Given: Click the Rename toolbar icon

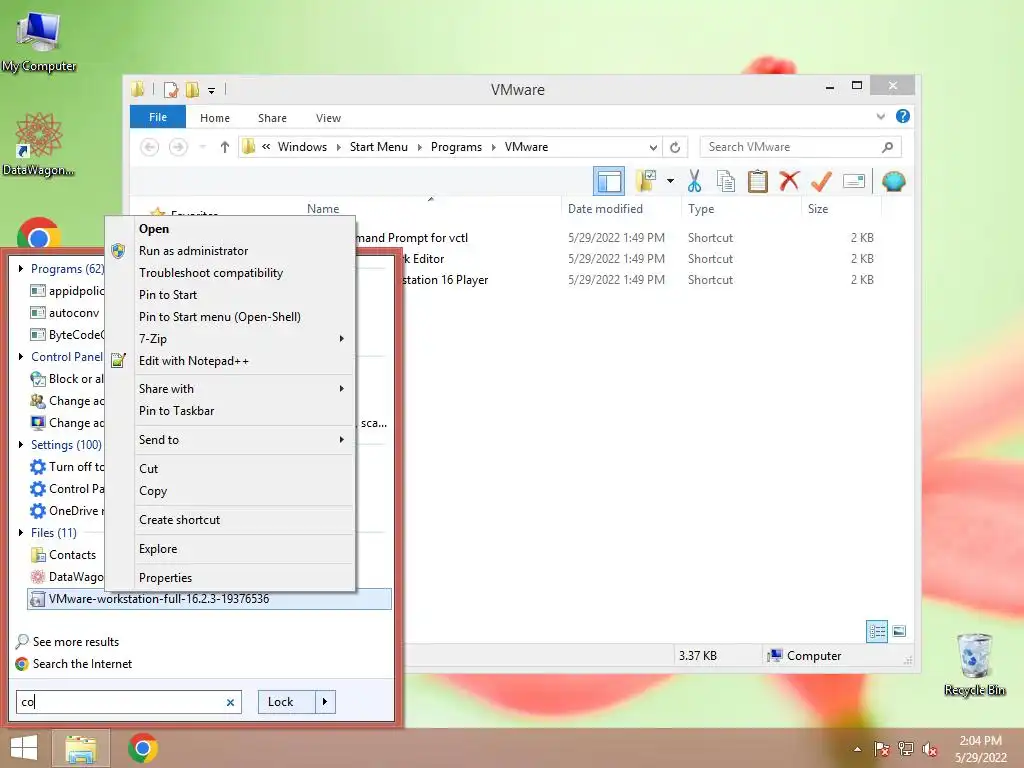Looking at the screenshot, I should 854,182.
